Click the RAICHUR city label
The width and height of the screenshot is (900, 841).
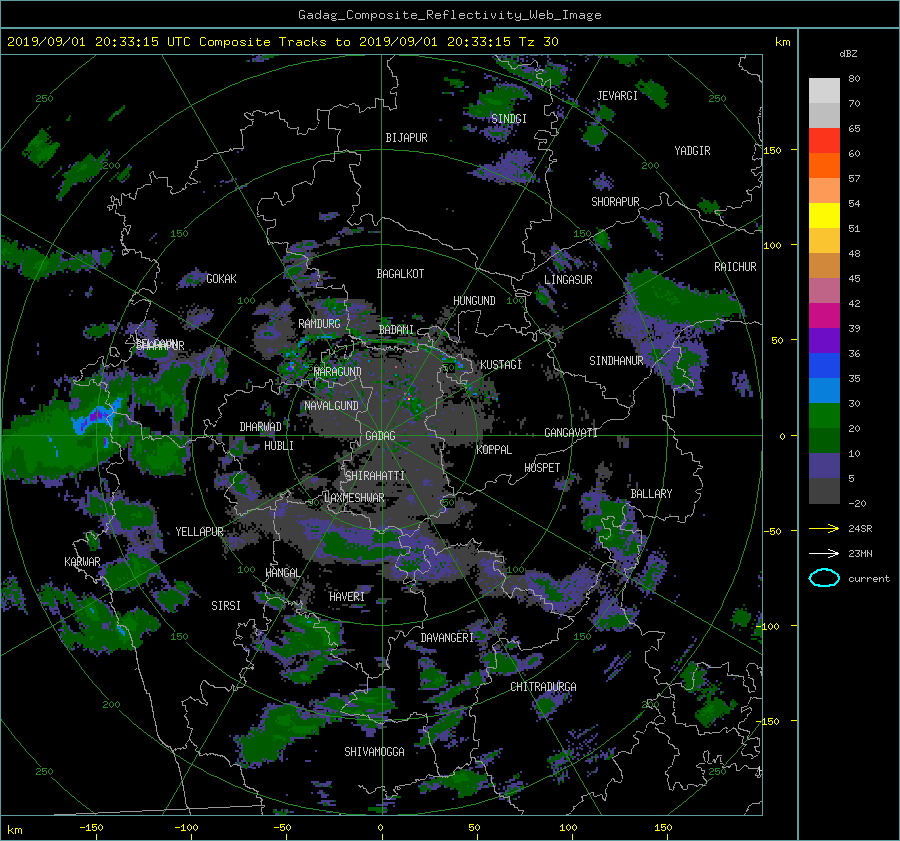point(735,267)
